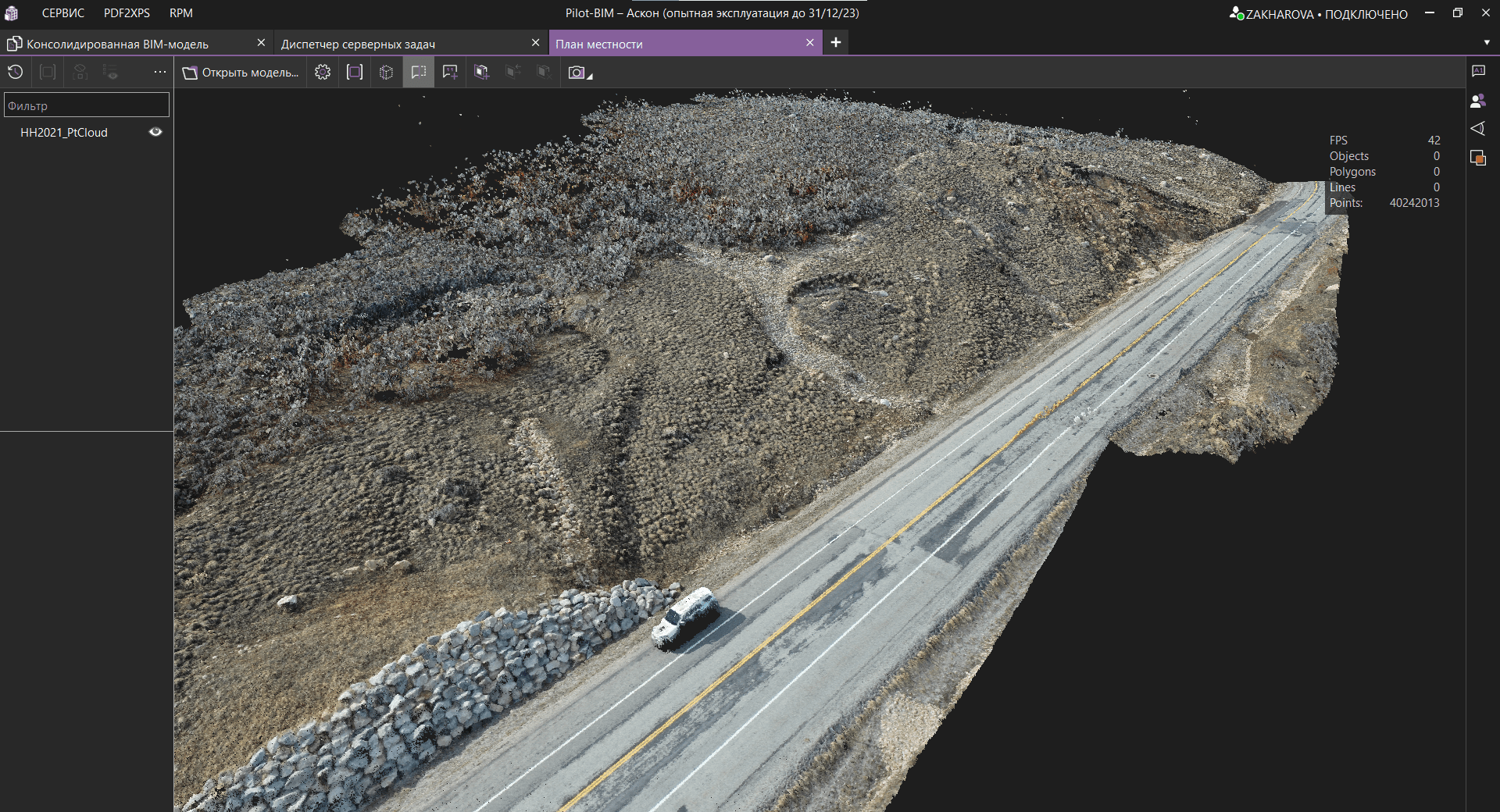This screenshot has width=1500, height=812.
Task: Click the model history clock icon
Action: point(16,73)
